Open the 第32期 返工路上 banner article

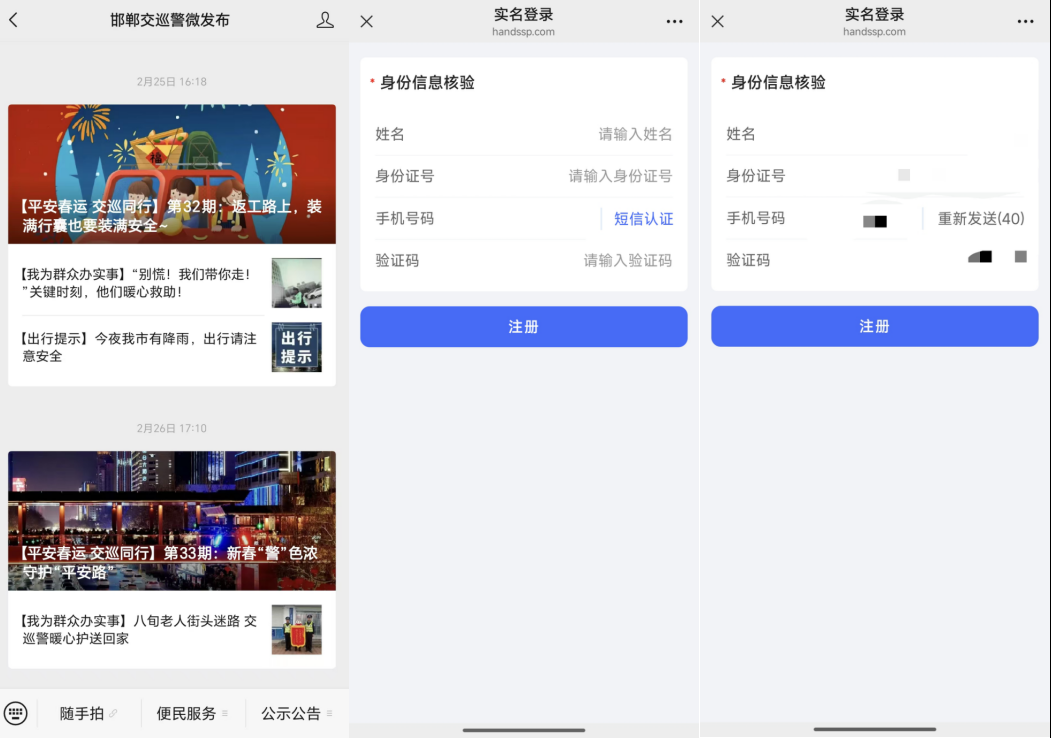[x=172, y=175]
